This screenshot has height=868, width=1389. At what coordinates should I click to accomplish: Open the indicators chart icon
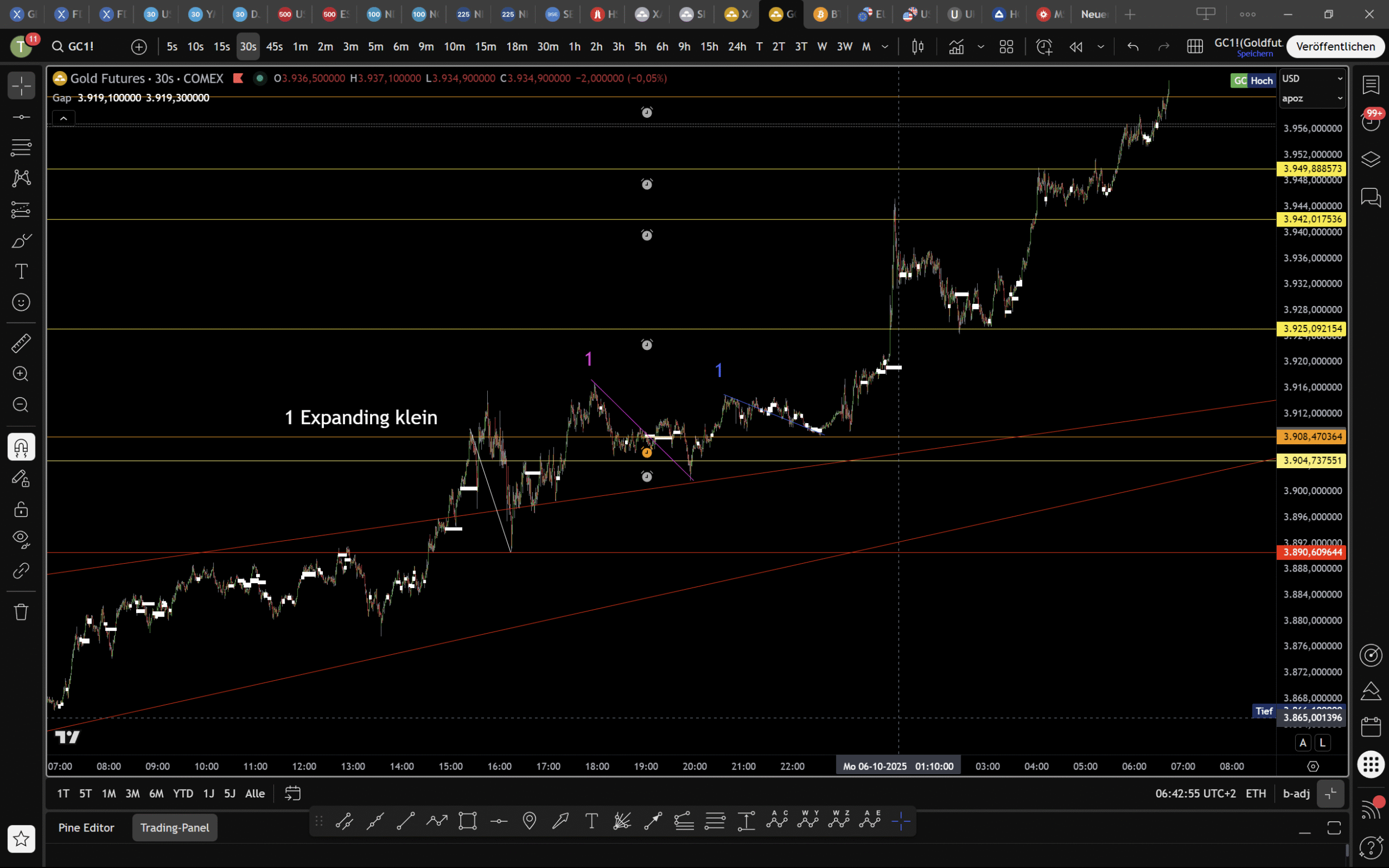click(956, 47)
